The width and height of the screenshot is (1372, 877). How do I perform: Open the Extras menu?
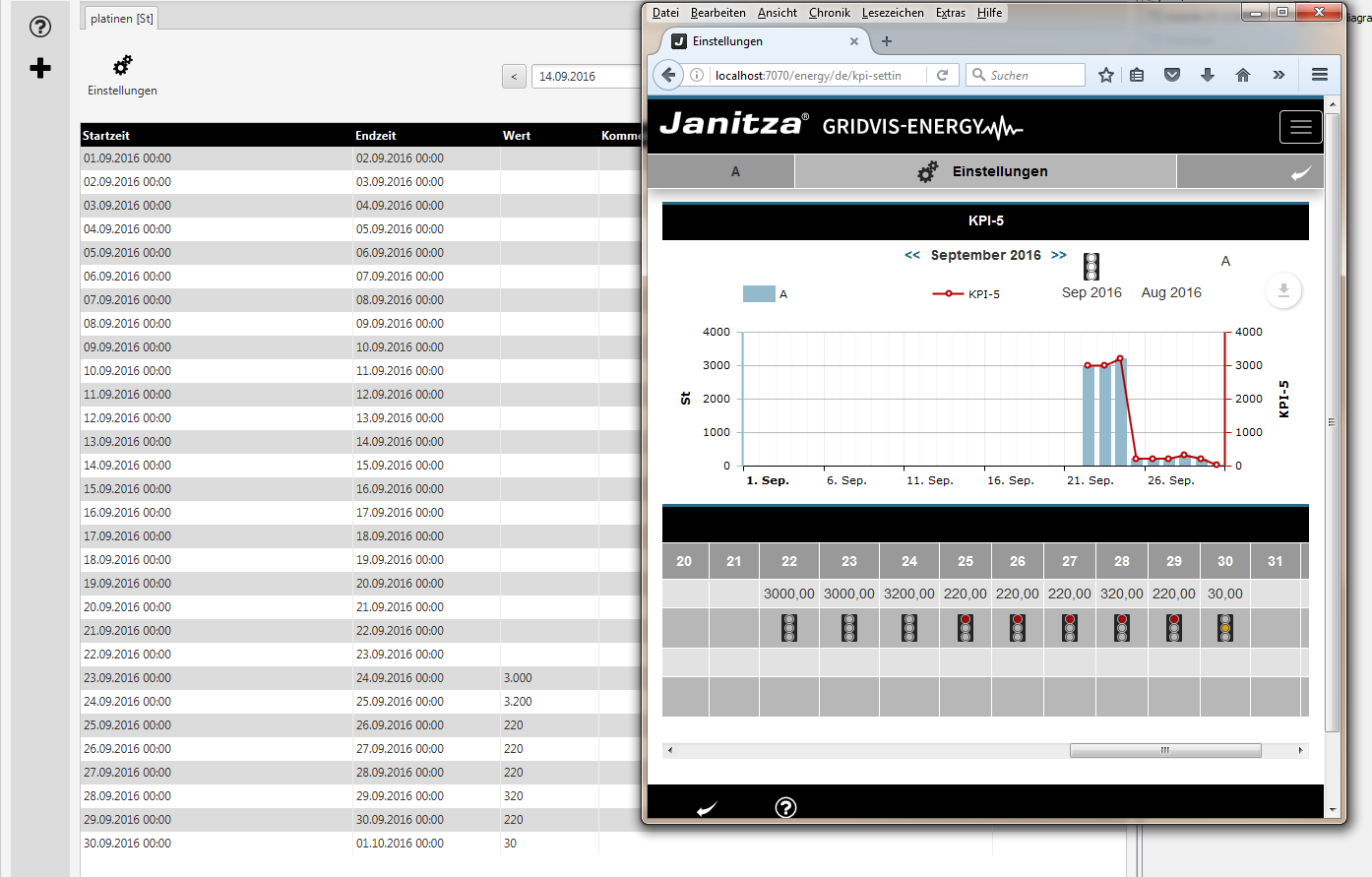(950, 13)
